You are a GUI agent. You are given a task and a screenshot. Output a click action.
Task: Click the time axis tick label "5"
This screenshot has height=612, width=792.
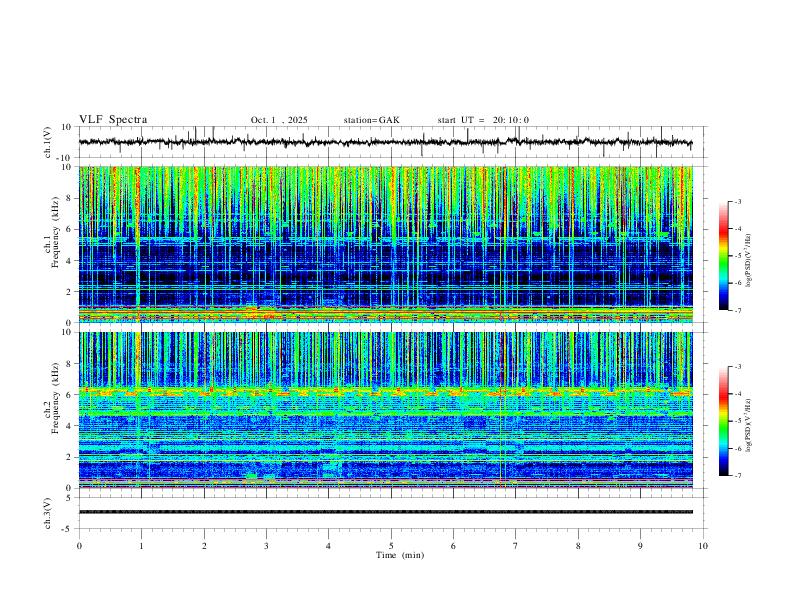[391, 546]
